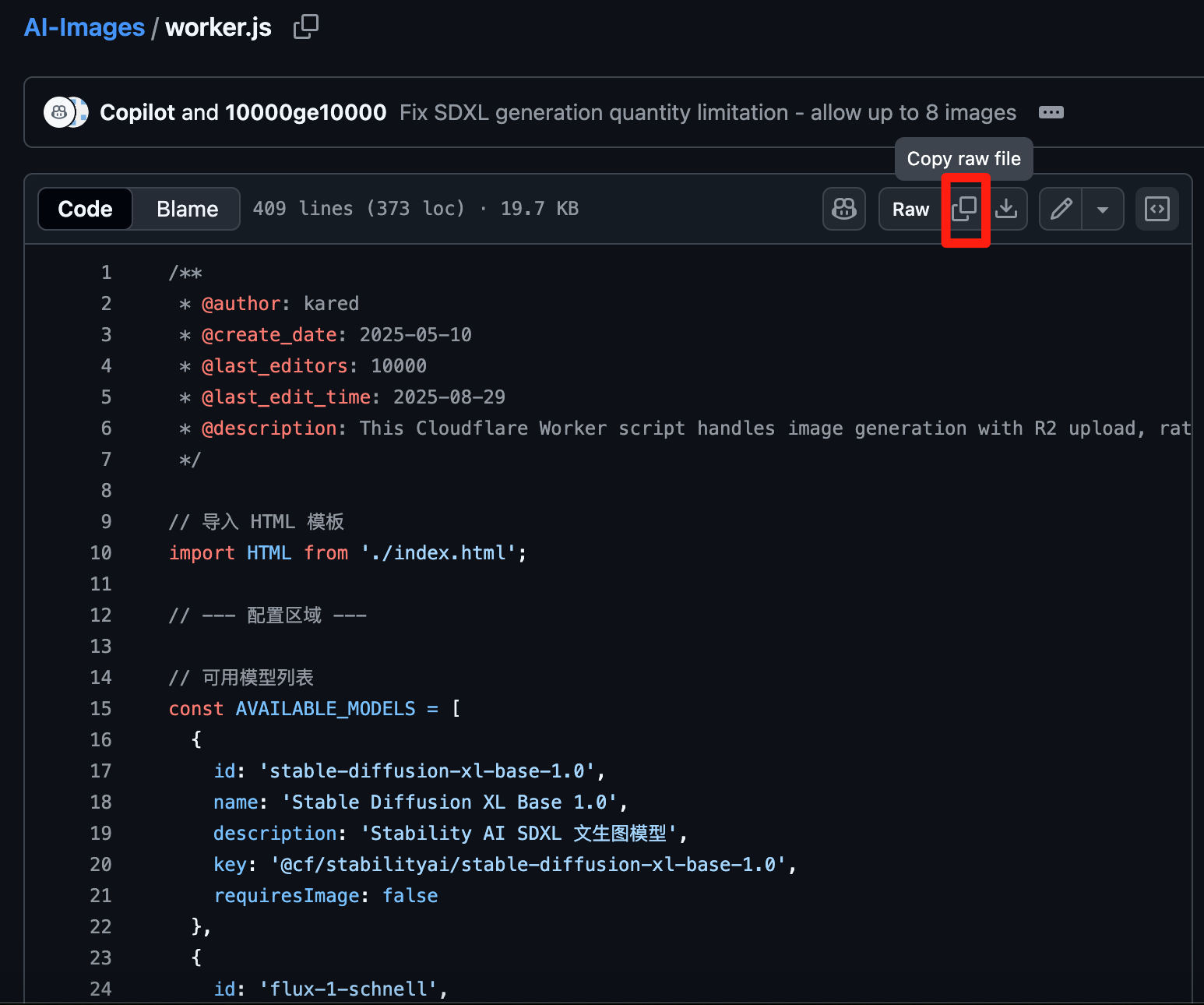Open more edit options dropdown arrow

tap(1103, 209)
